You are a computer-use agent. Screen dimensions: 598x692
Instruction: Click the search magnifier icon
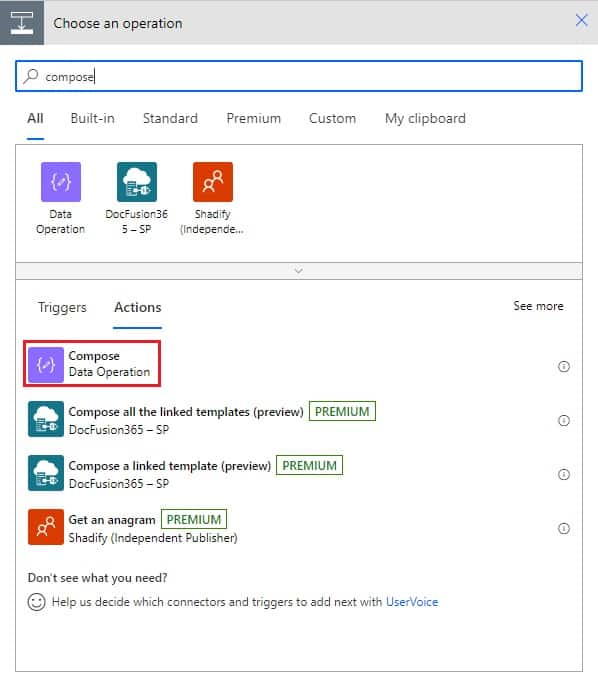(31, 76)
